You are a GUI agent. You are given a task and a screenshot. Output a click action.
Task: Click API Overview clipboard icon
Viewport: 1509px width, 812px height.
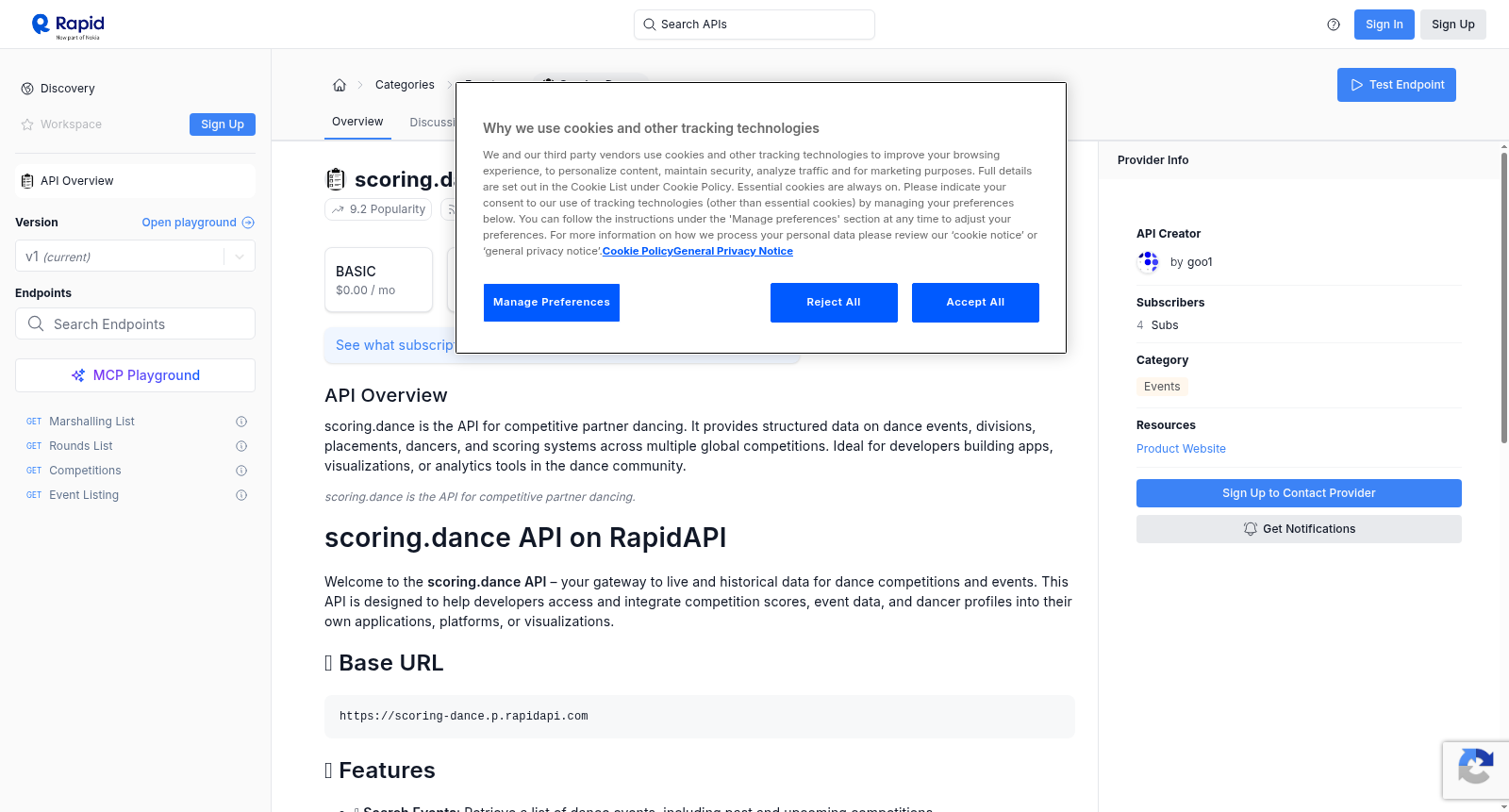click(x=27, y=181)
